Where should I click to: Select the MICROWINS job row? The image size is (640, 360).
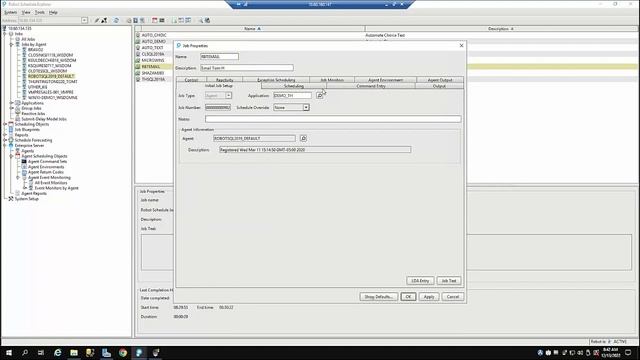click(x=153, y=60)
